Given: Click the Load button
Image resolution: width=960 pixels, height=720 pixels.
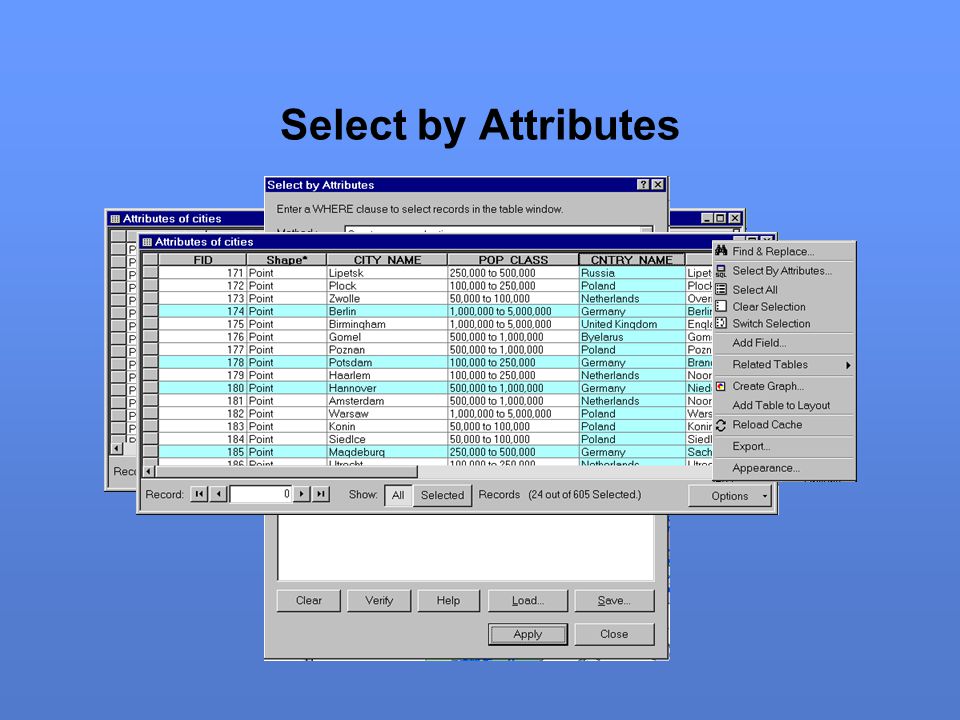Looking at the screenshot, I should [x=528, y=601].
